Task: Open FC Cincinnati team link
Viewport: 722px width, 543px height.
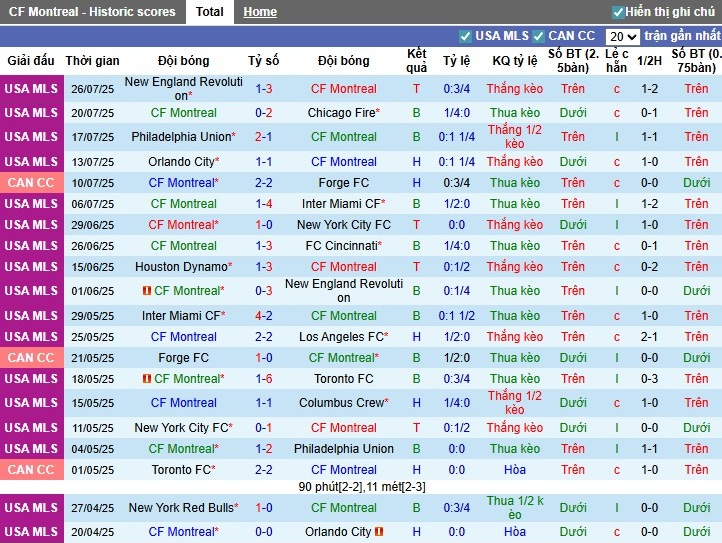Action: click(x=341, y=246)
